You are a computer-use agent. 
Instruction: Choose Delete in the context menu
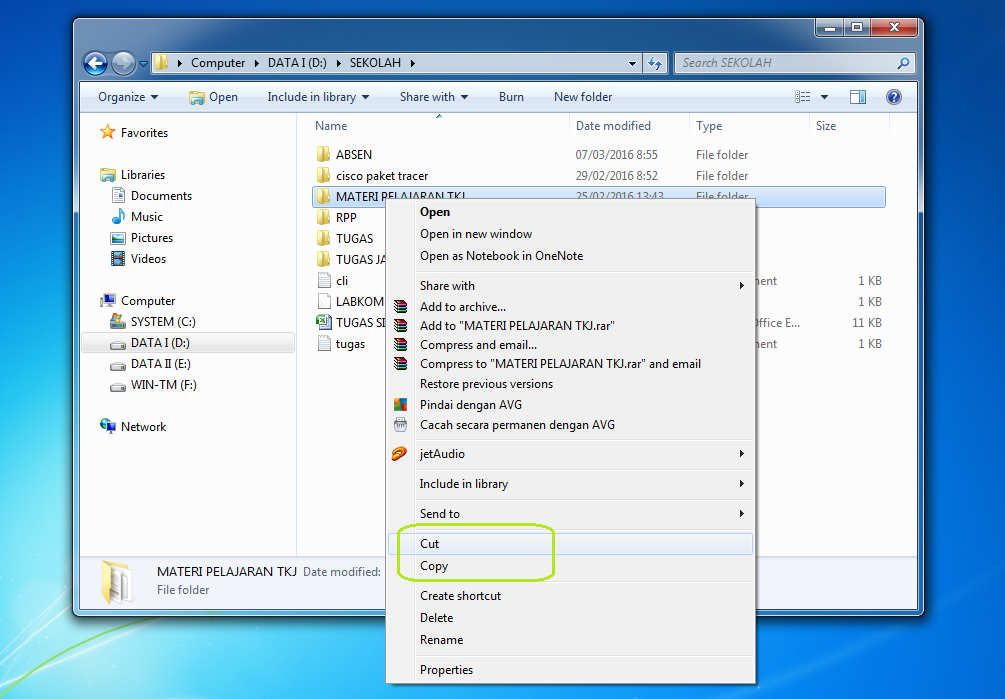pos(570,618)
